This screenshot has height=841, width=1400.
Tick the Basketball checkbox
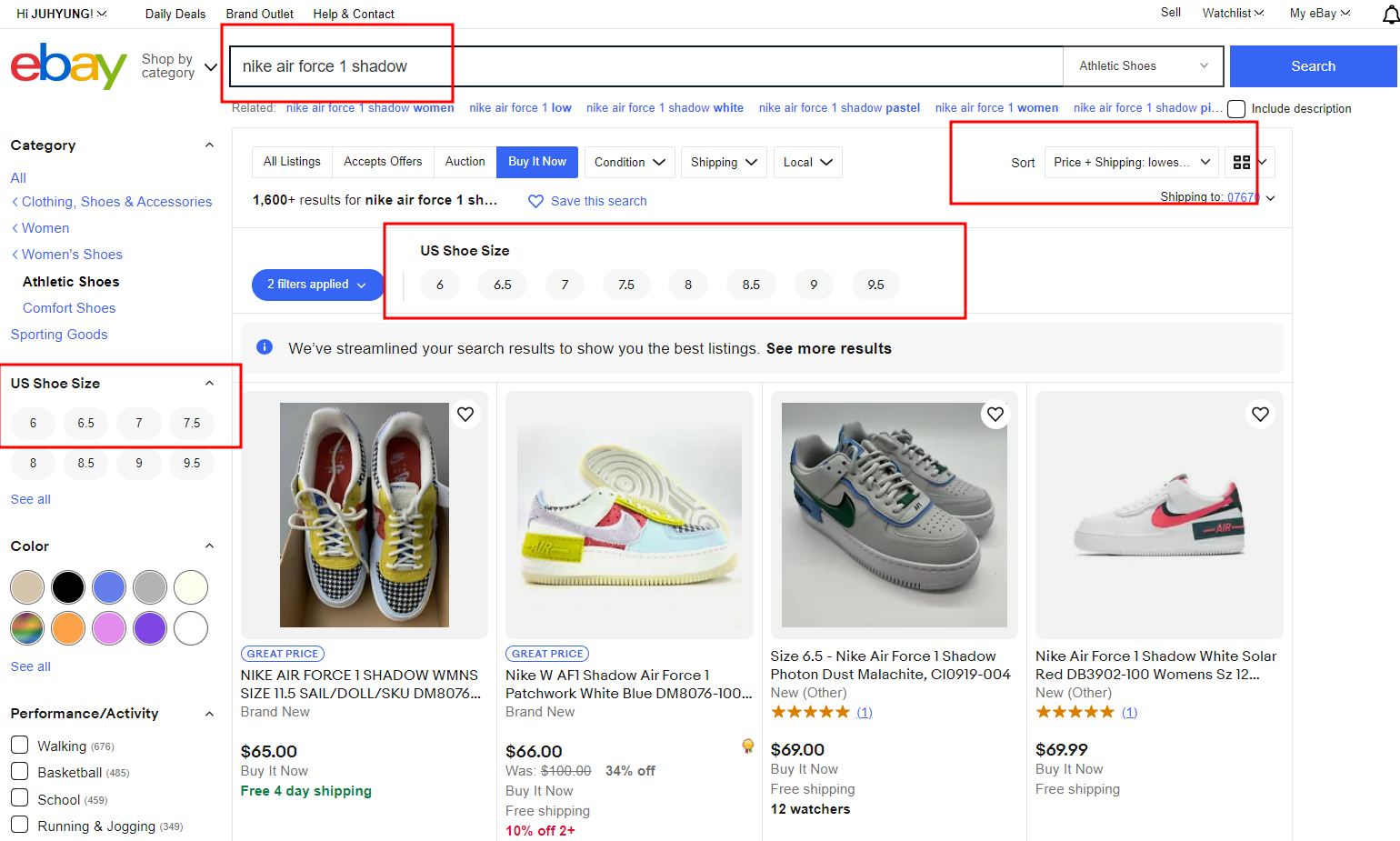coord(19,772)
